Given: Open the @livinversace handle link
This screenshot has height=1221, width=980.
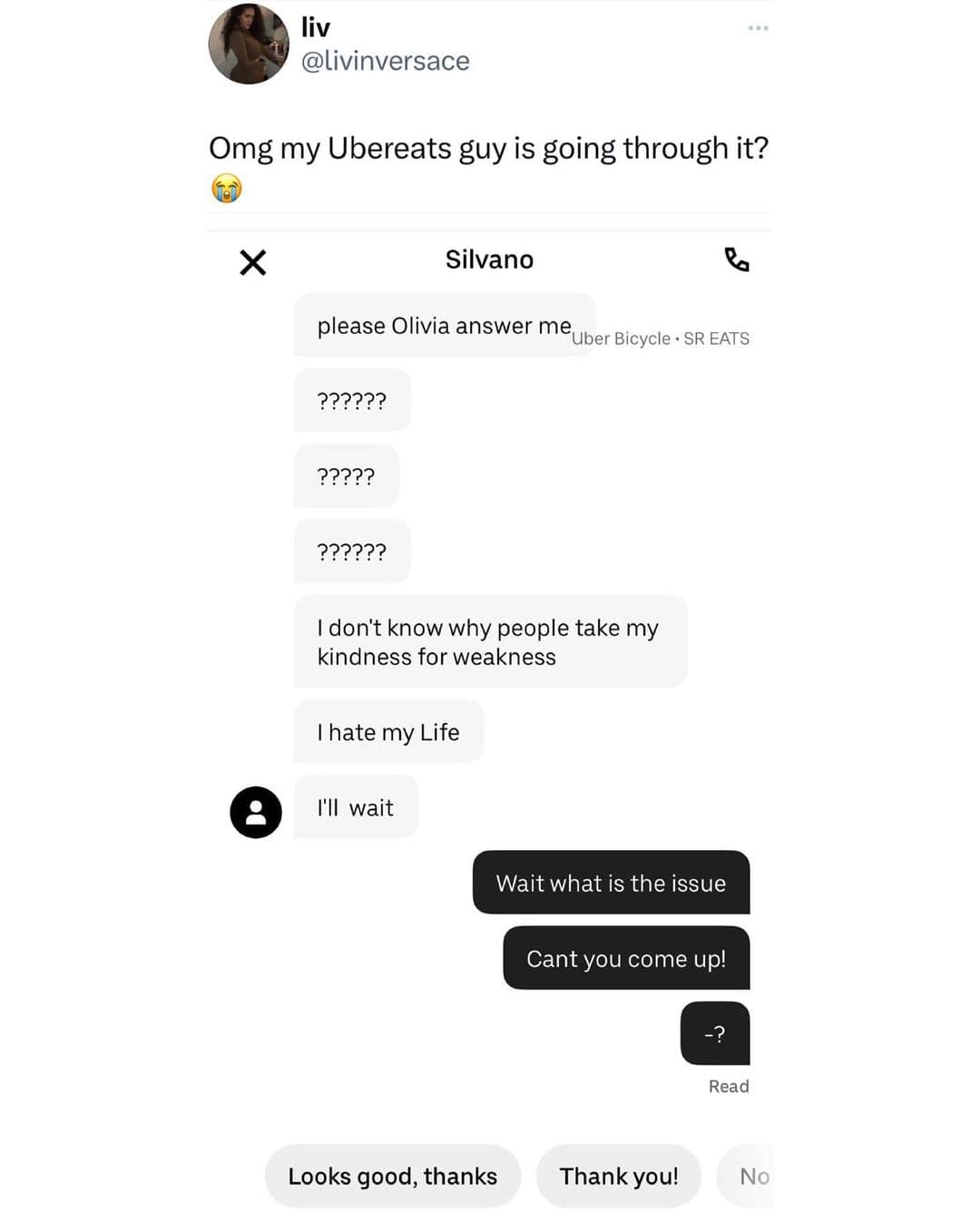Looking at the screenshot, I should [x=386, y=61].
